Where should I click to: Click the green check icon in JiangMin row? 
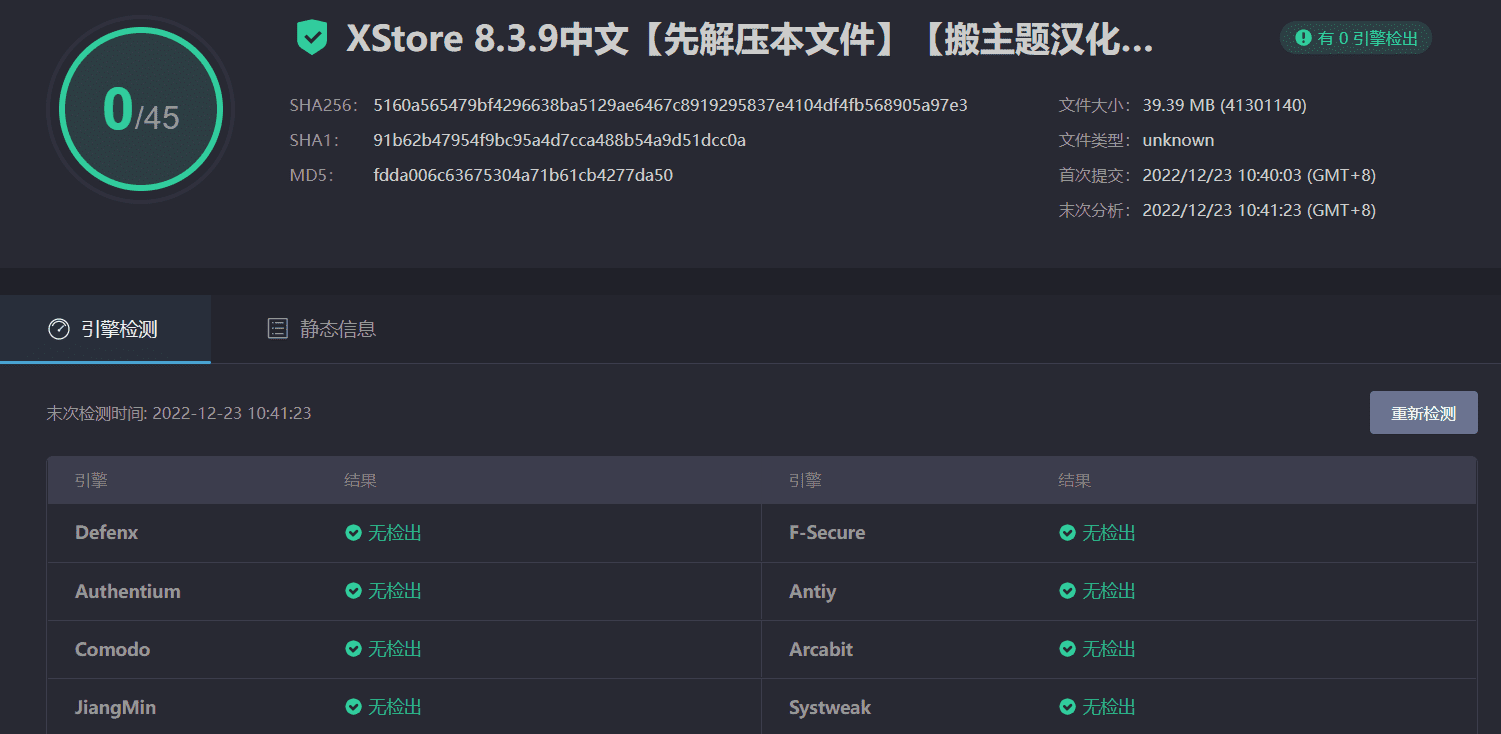[x=353, y=707]
